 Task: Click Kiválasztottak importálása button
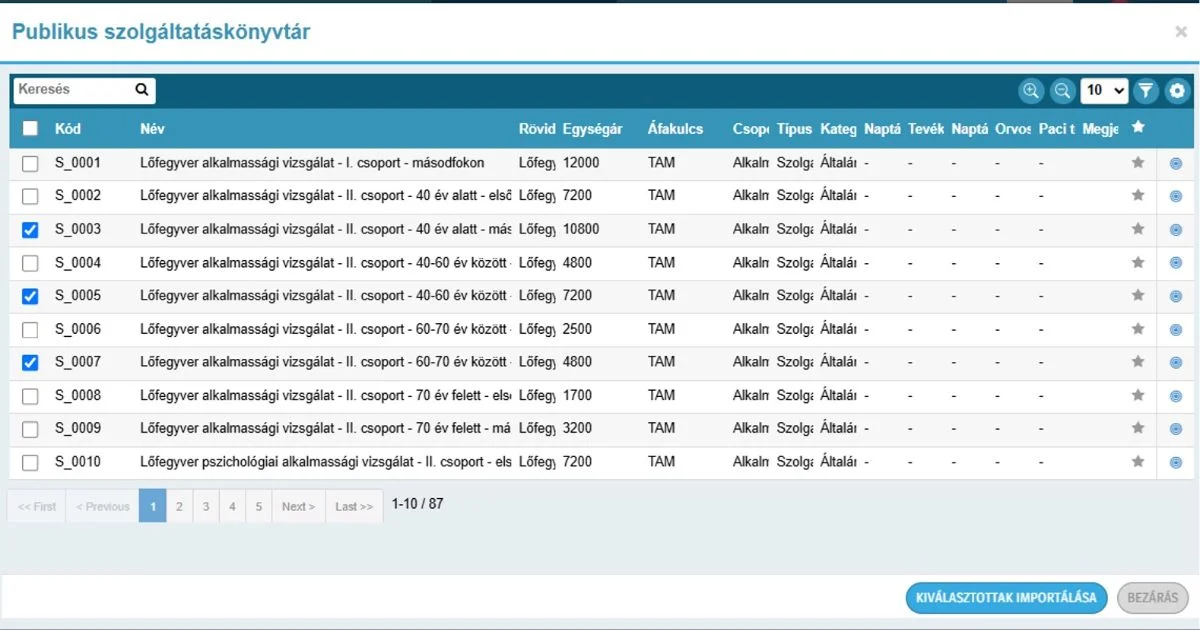(x=1007, y=598)
